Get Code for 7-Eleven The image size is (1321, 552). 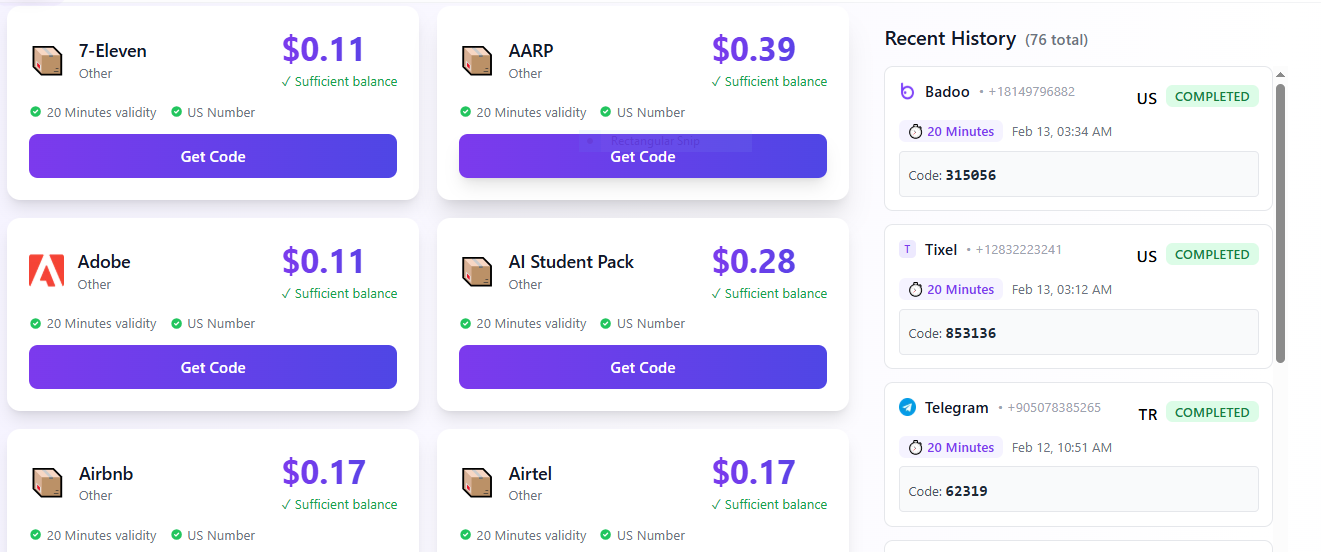coord(213,156)
